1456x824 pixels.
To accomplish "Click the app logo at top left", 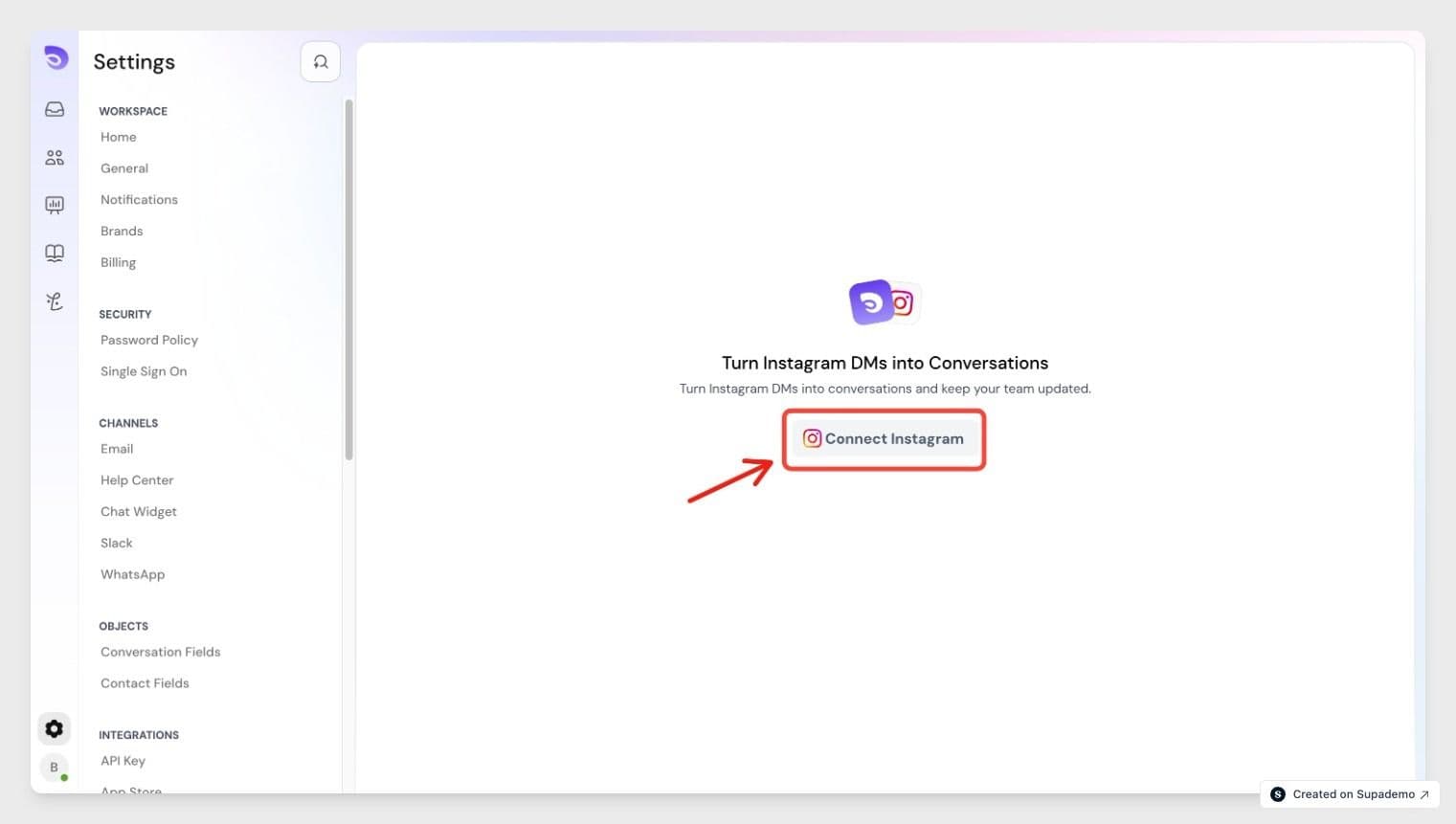I will (56, 58).
